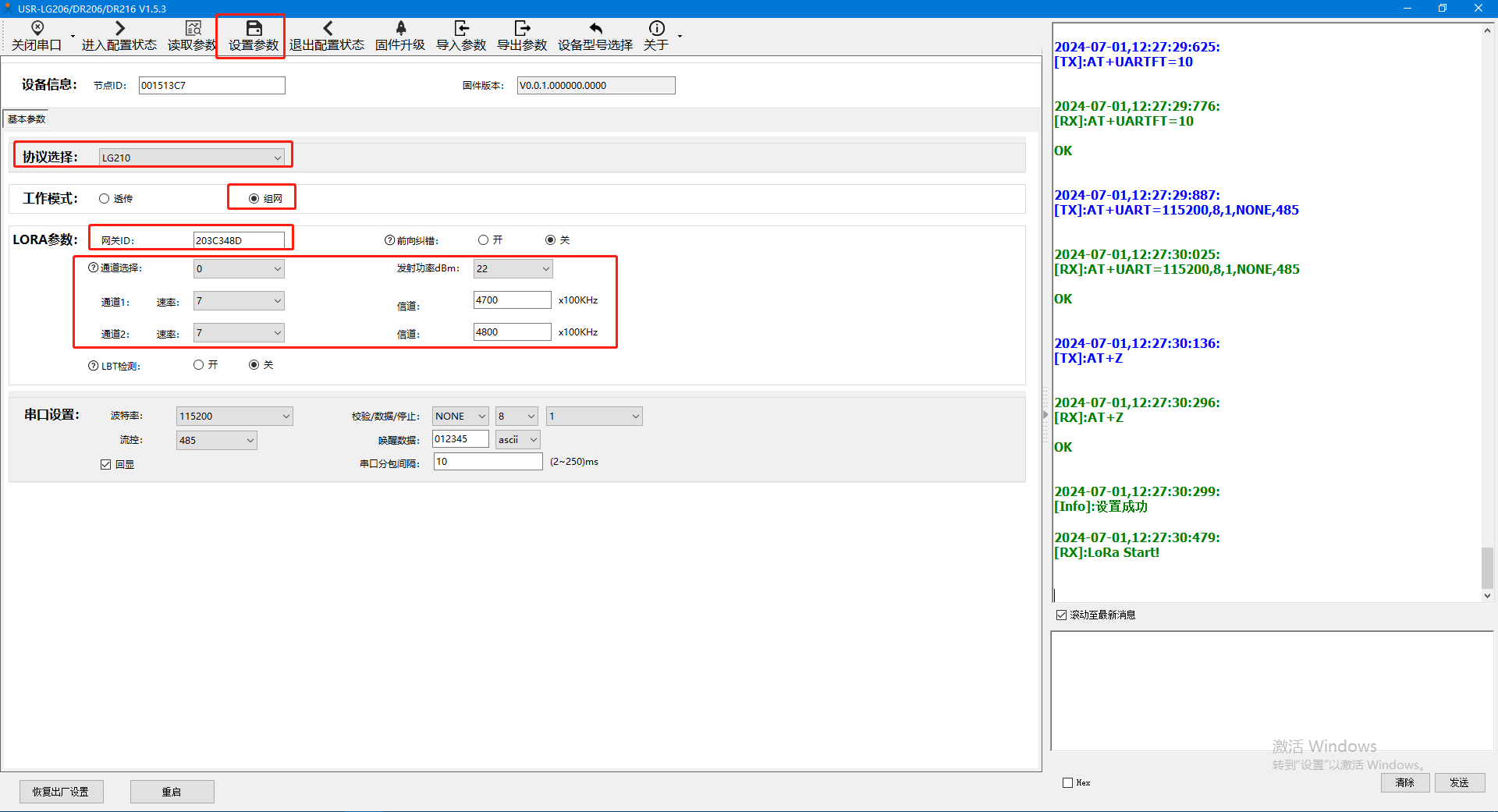Select 组网 work mode radio
This screenshot has width=1498, height=812.
(254, 199)
